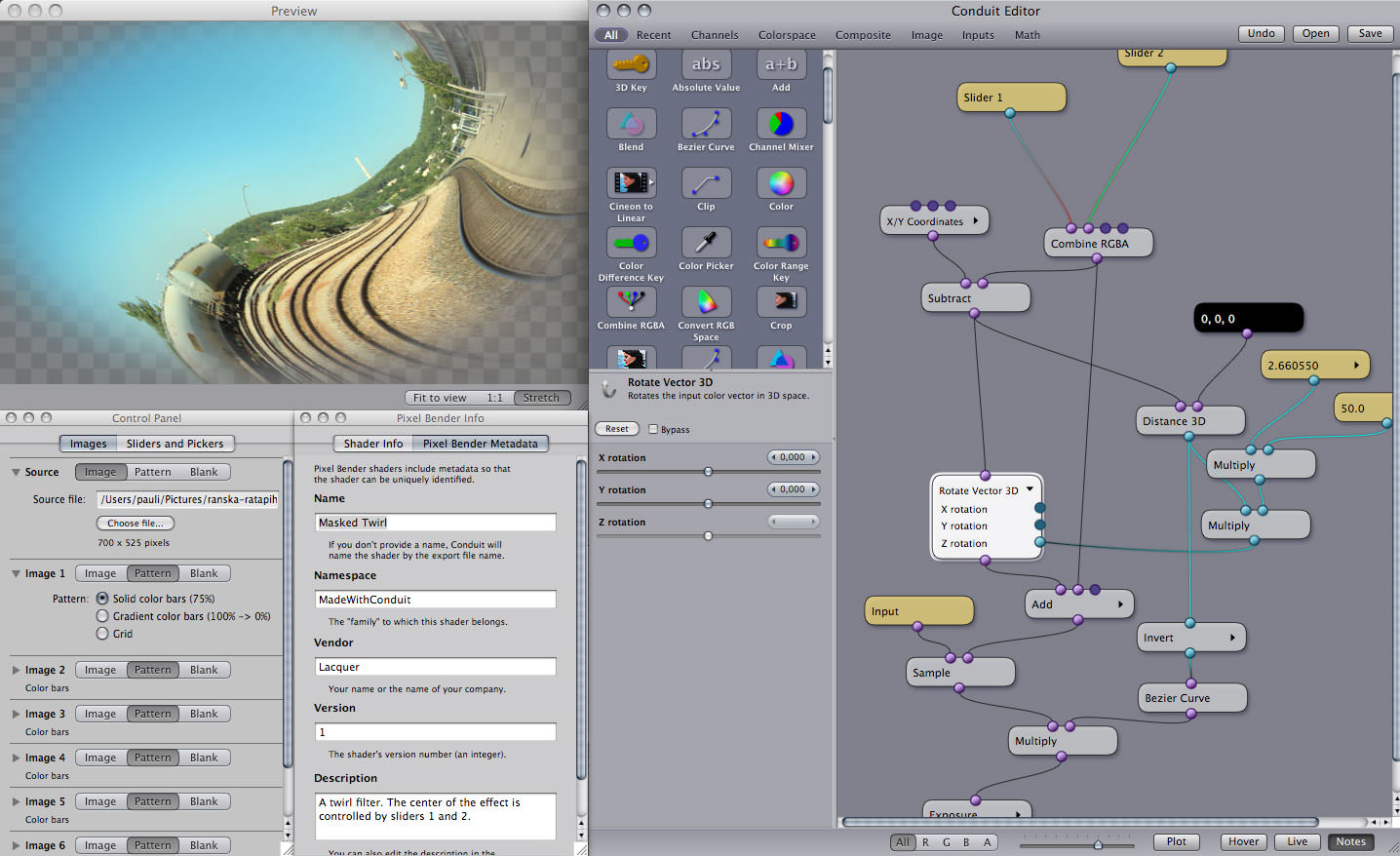1400x856 pixels.
Task: Expand the Image 5 section
Action: (x=16, y=801)
